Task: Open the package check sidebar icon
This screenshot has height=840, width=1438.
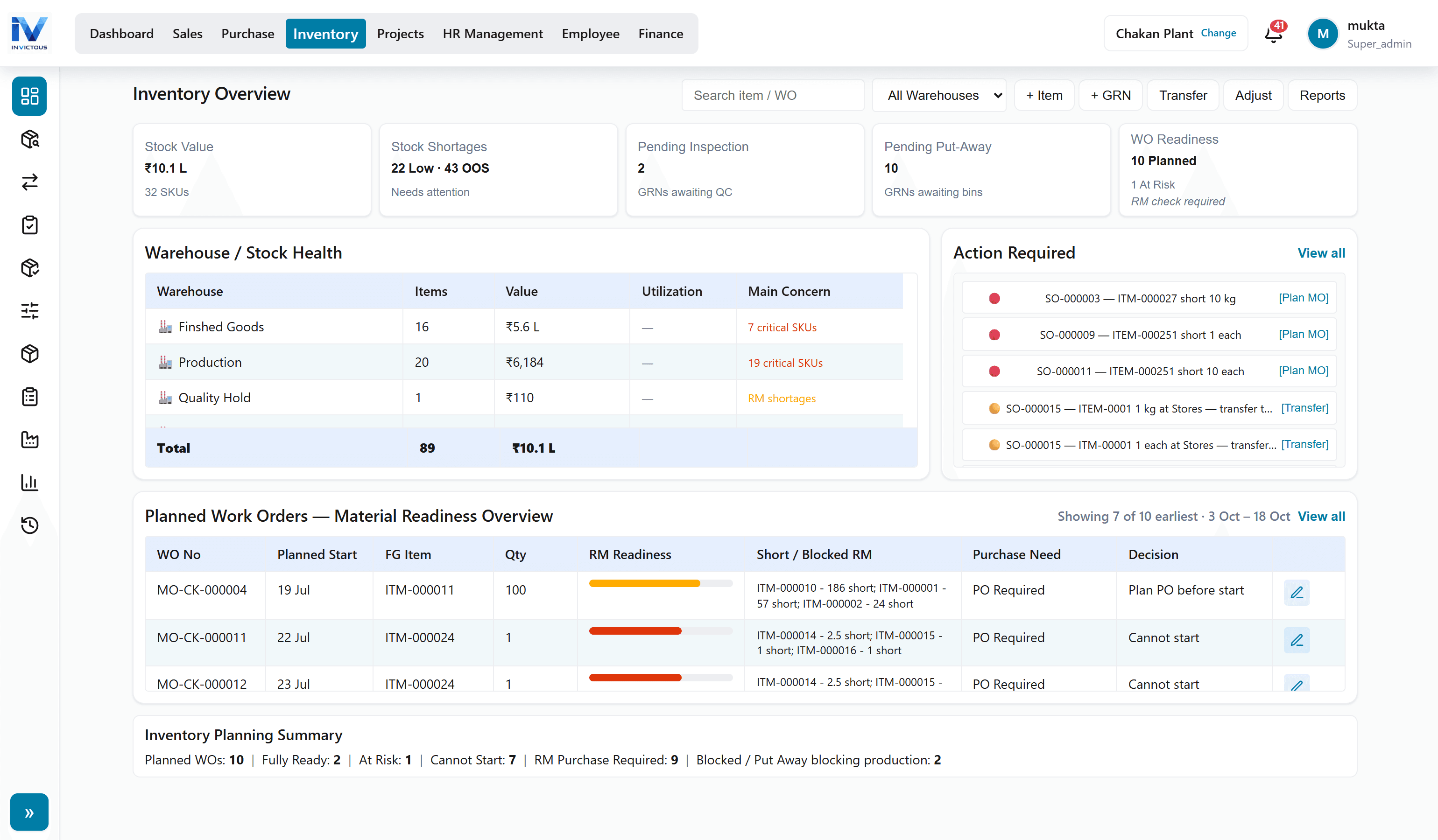Action: [x=30, y=268]
